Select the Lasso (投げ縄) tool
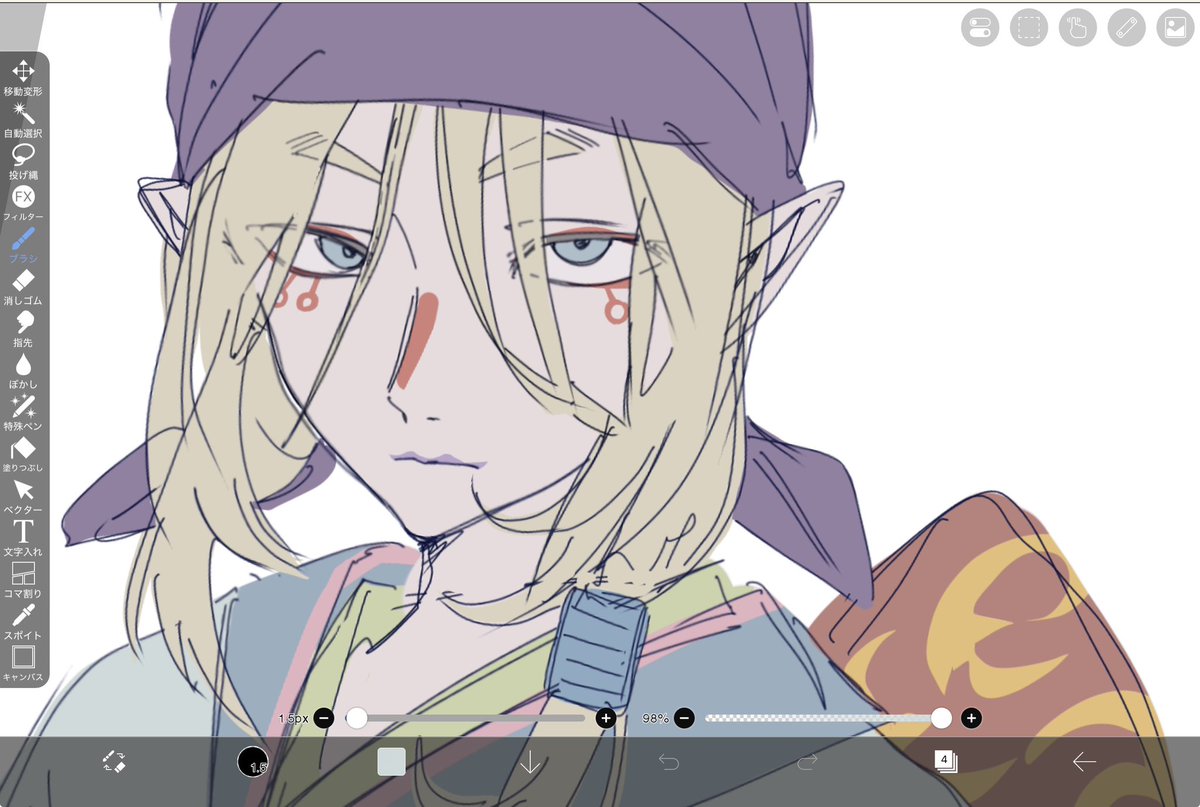This screenshot has height=807, width=1200. coord(24,161)
